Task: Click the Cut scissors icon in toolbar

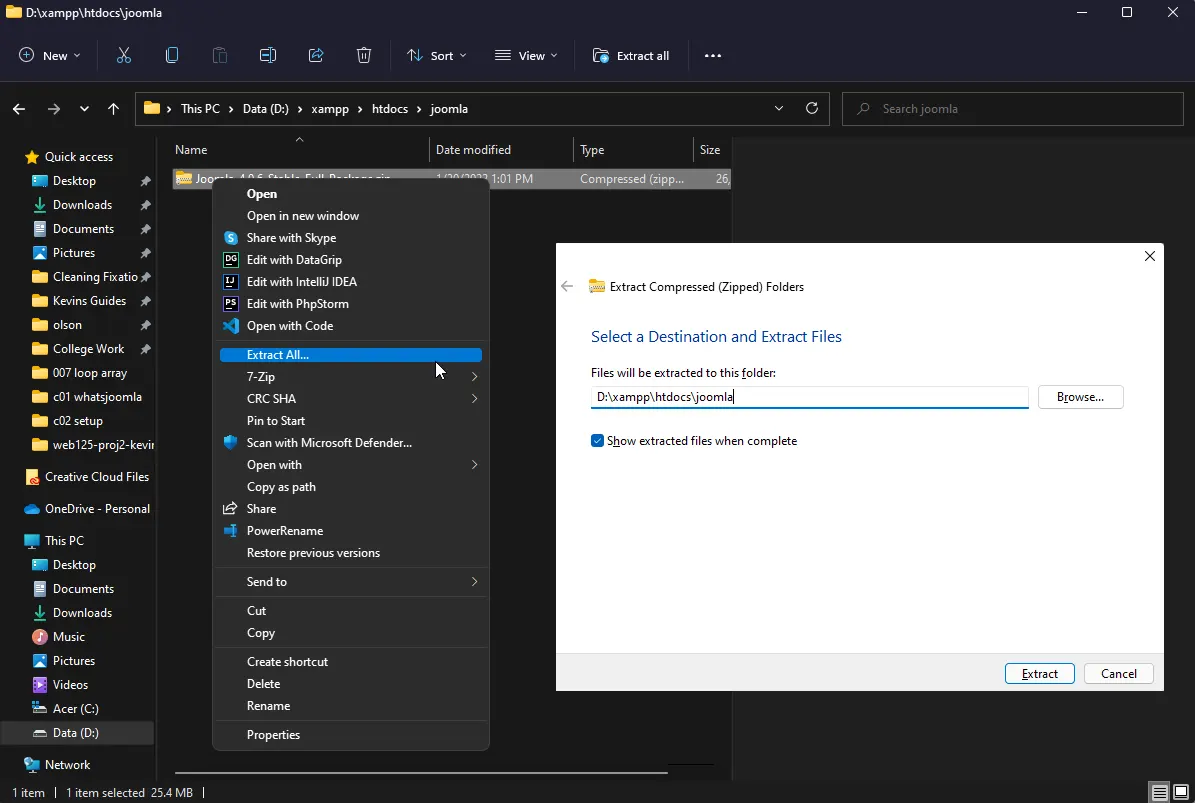Action: click(124, 56)
